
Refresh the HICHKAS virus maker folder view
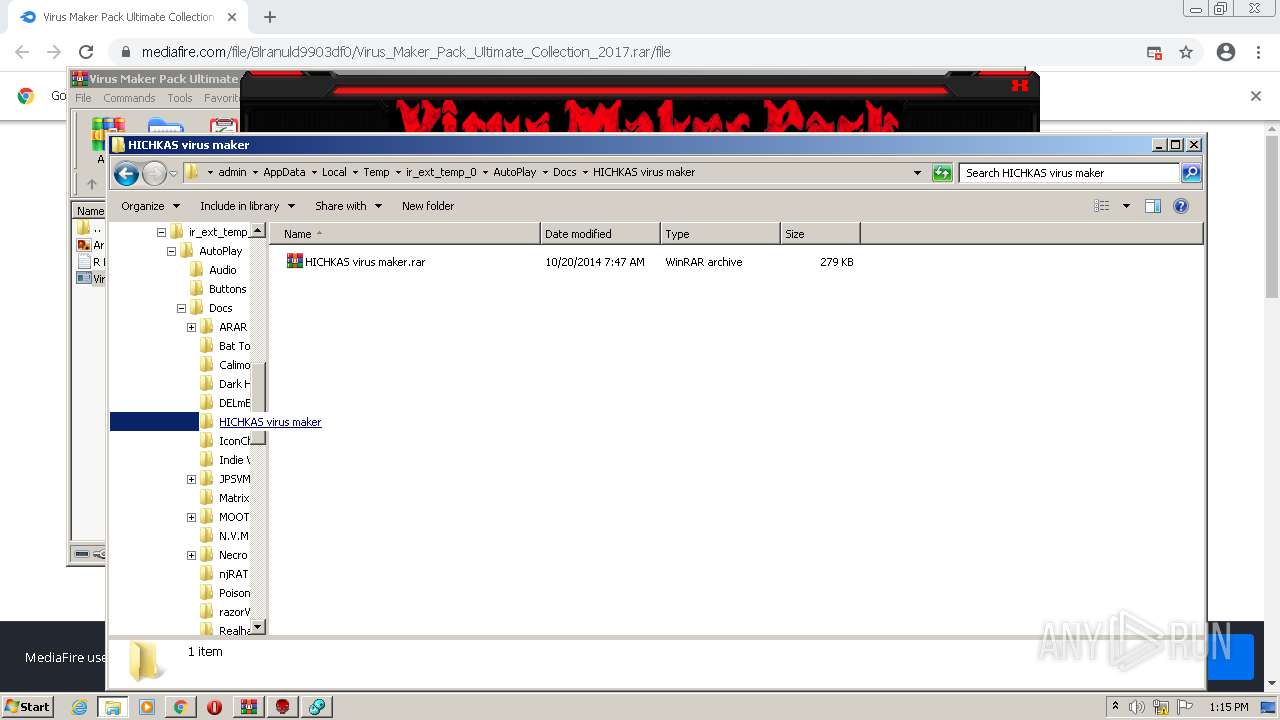coord(942,173)
